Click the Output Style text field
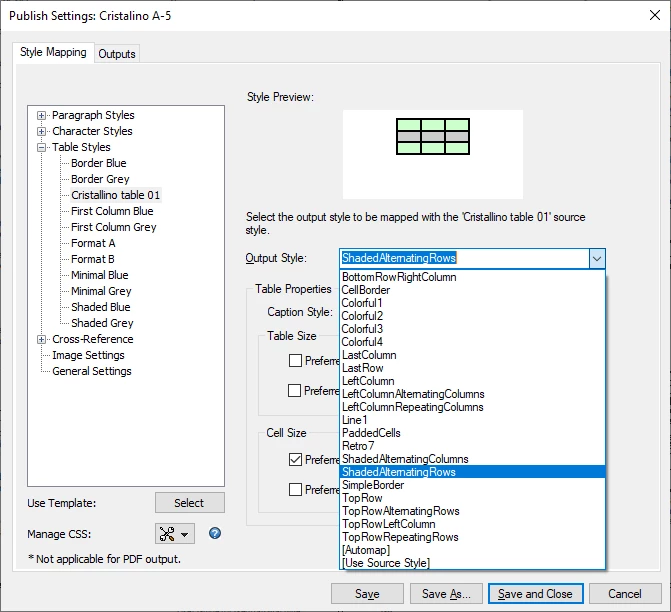Screen dimensions: 671x612 click(x=464, y=258)
